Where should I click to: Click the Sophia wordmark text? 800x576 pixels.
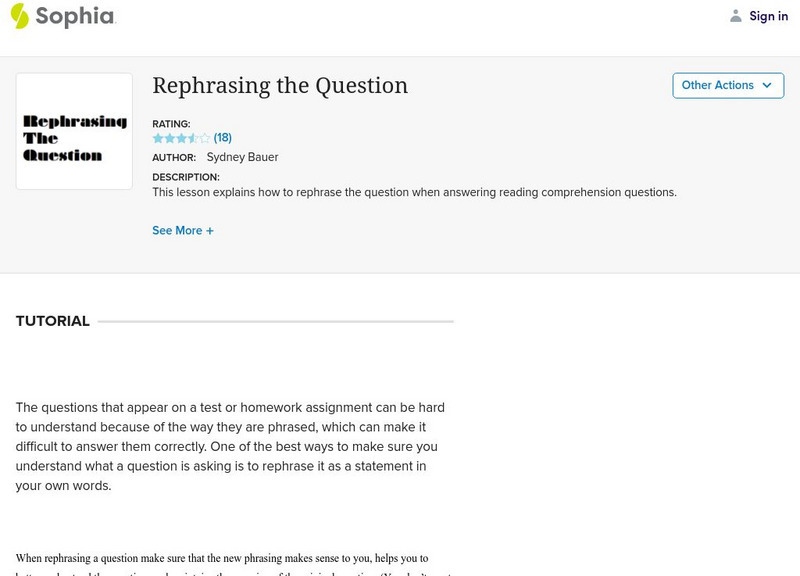click(75, 16)
